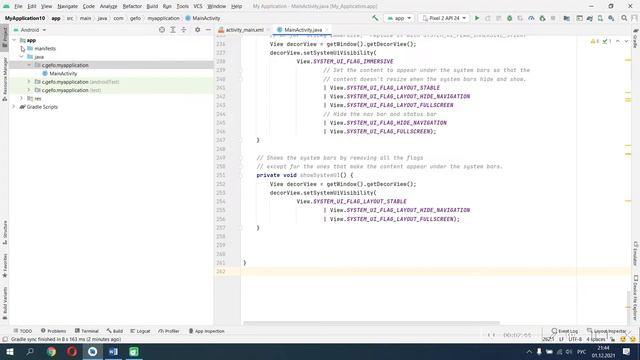Click Sync Project with Gradle Files icon
640x360 pixels.
(589, 18)
